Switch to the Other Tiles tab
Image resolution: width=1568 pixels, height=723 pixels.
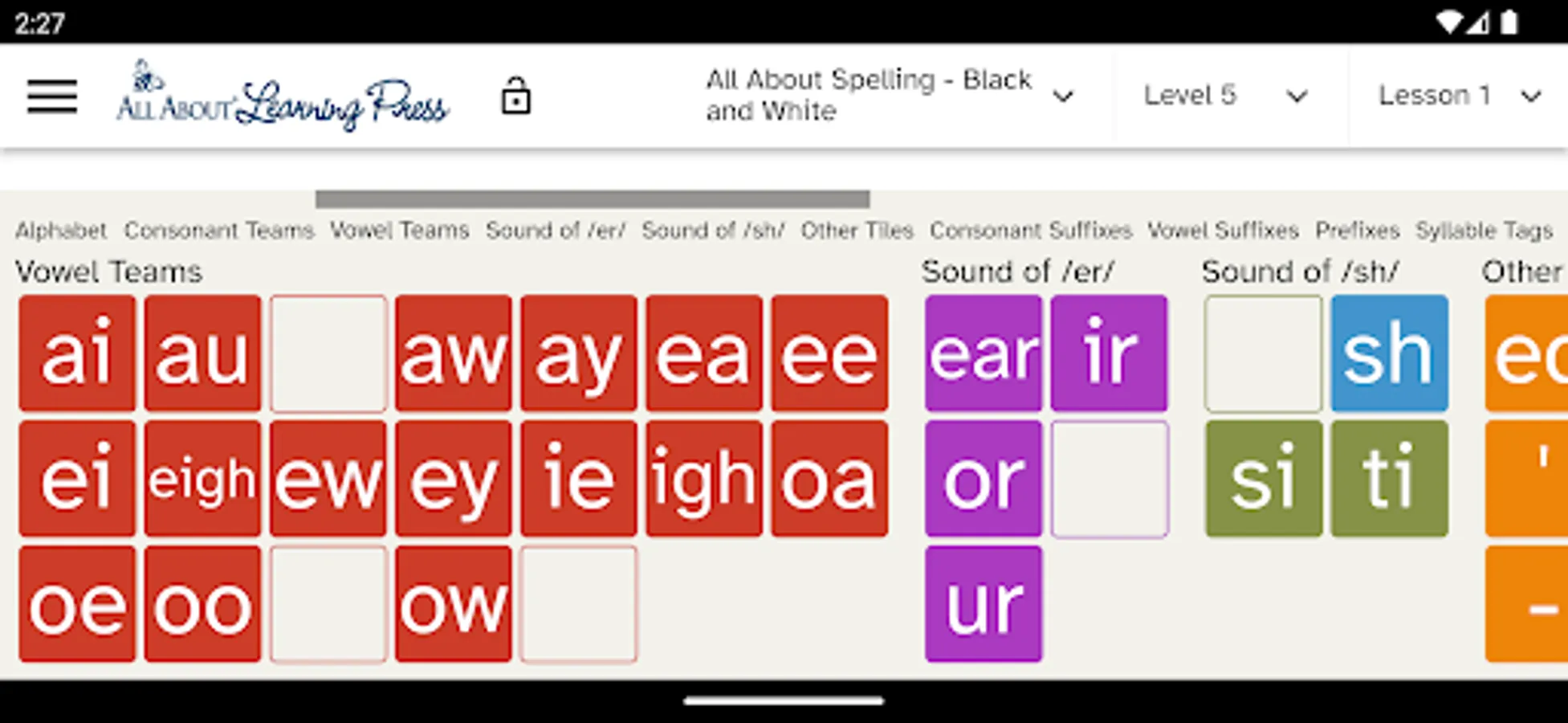857,231
